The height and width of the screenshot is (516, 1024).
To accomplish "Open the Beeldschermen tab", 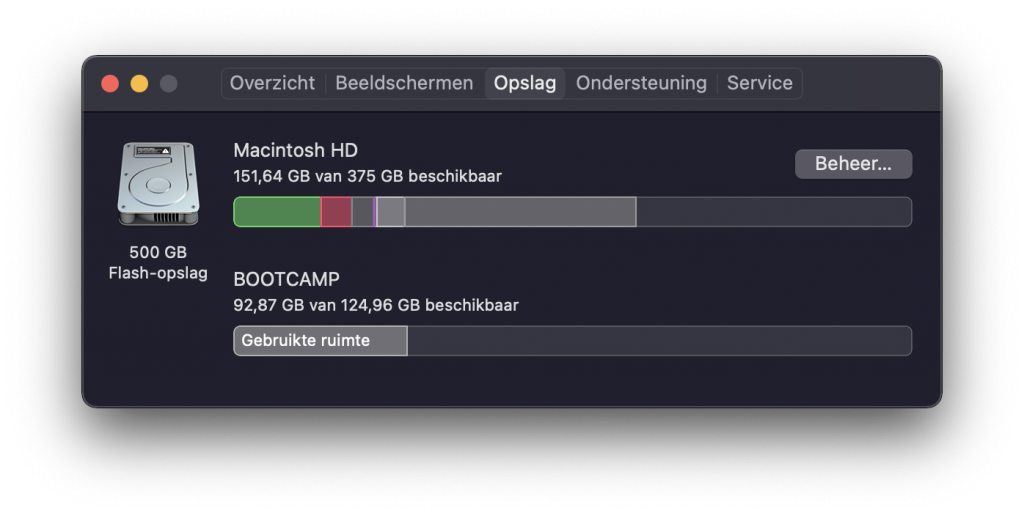I will (x=404, y=83).
